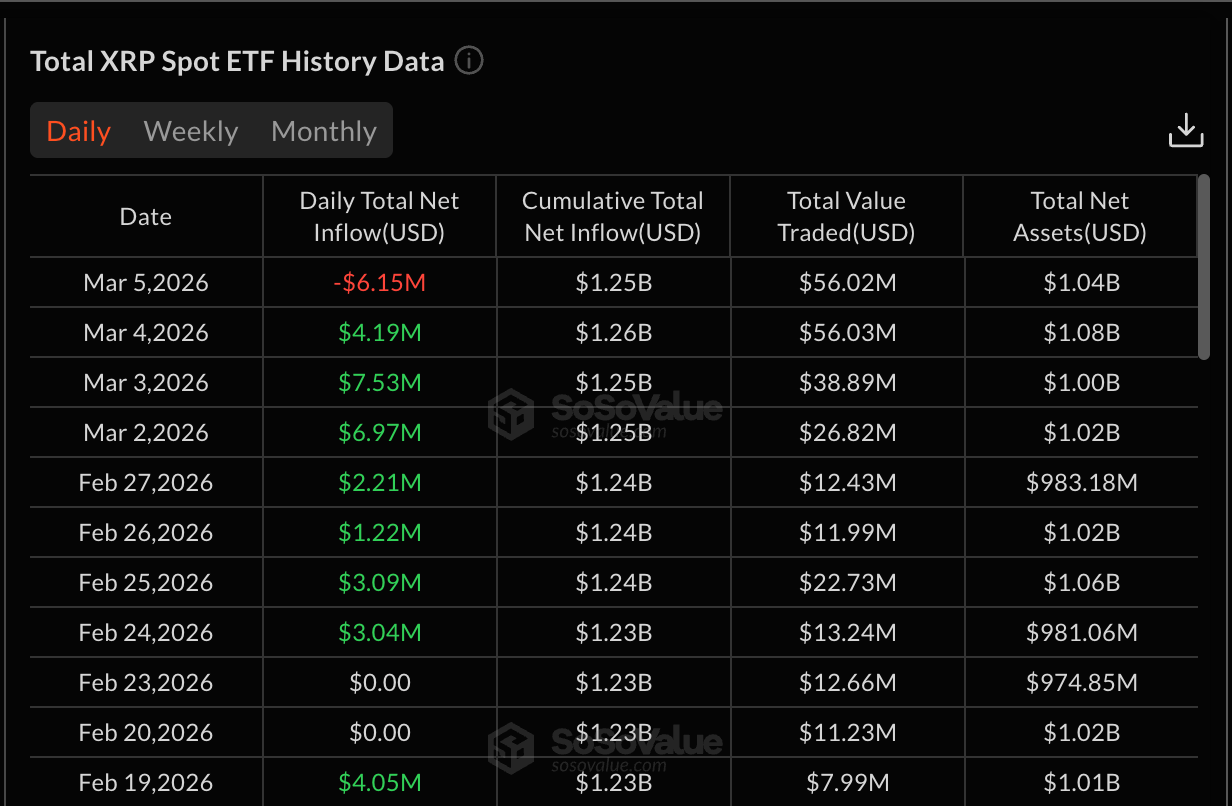Switch to the Monthly tab
This screenshot has height=806, width=1232.
click(x=324, y=131)
